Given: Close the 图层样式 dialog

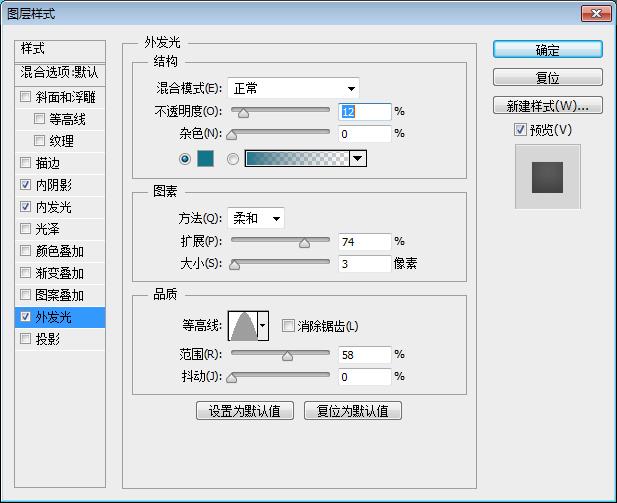Looking at the screenshot, I should 596,14.
